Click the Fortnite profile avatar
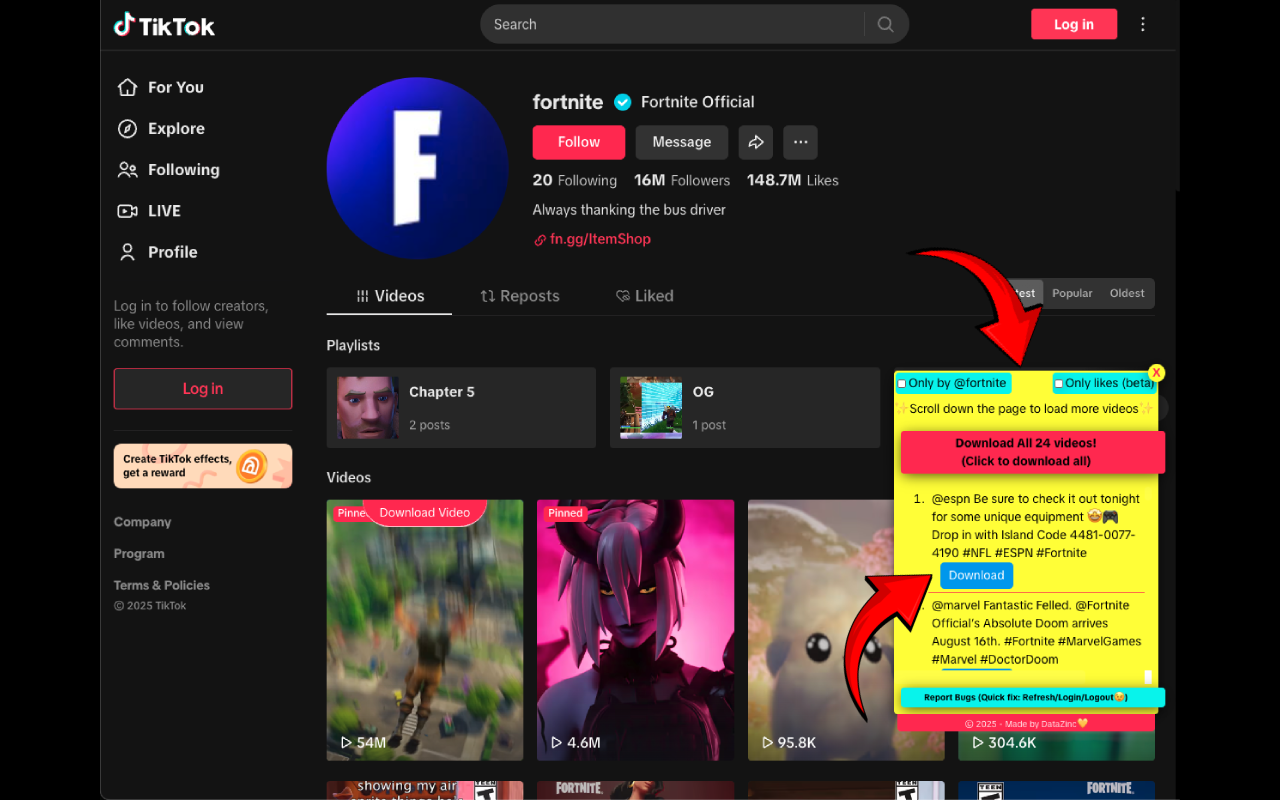 pyautogui.click(x=416, y=167)
